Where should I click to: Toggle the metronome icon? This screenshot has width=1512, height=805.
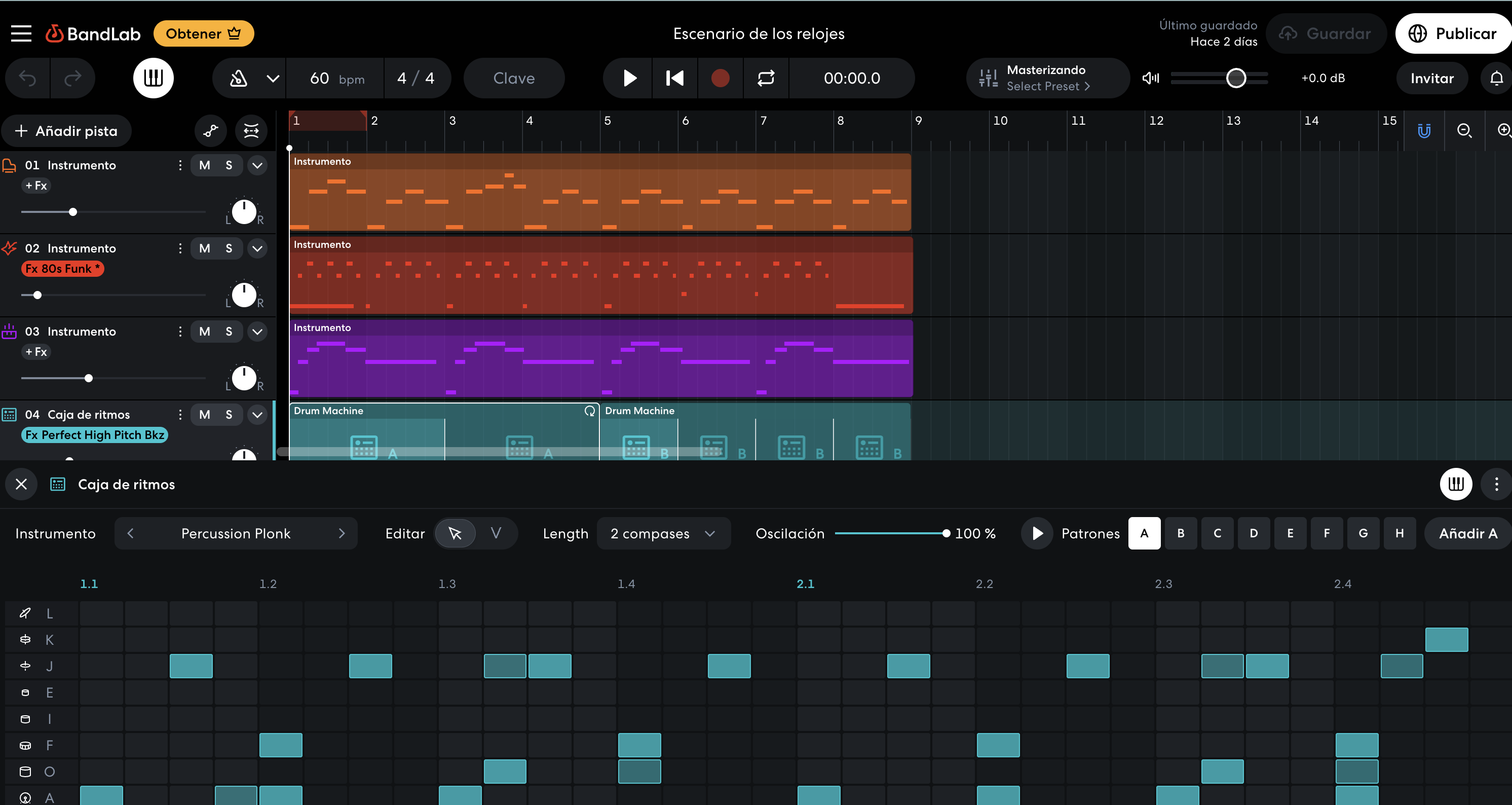(x=238, y=78)
